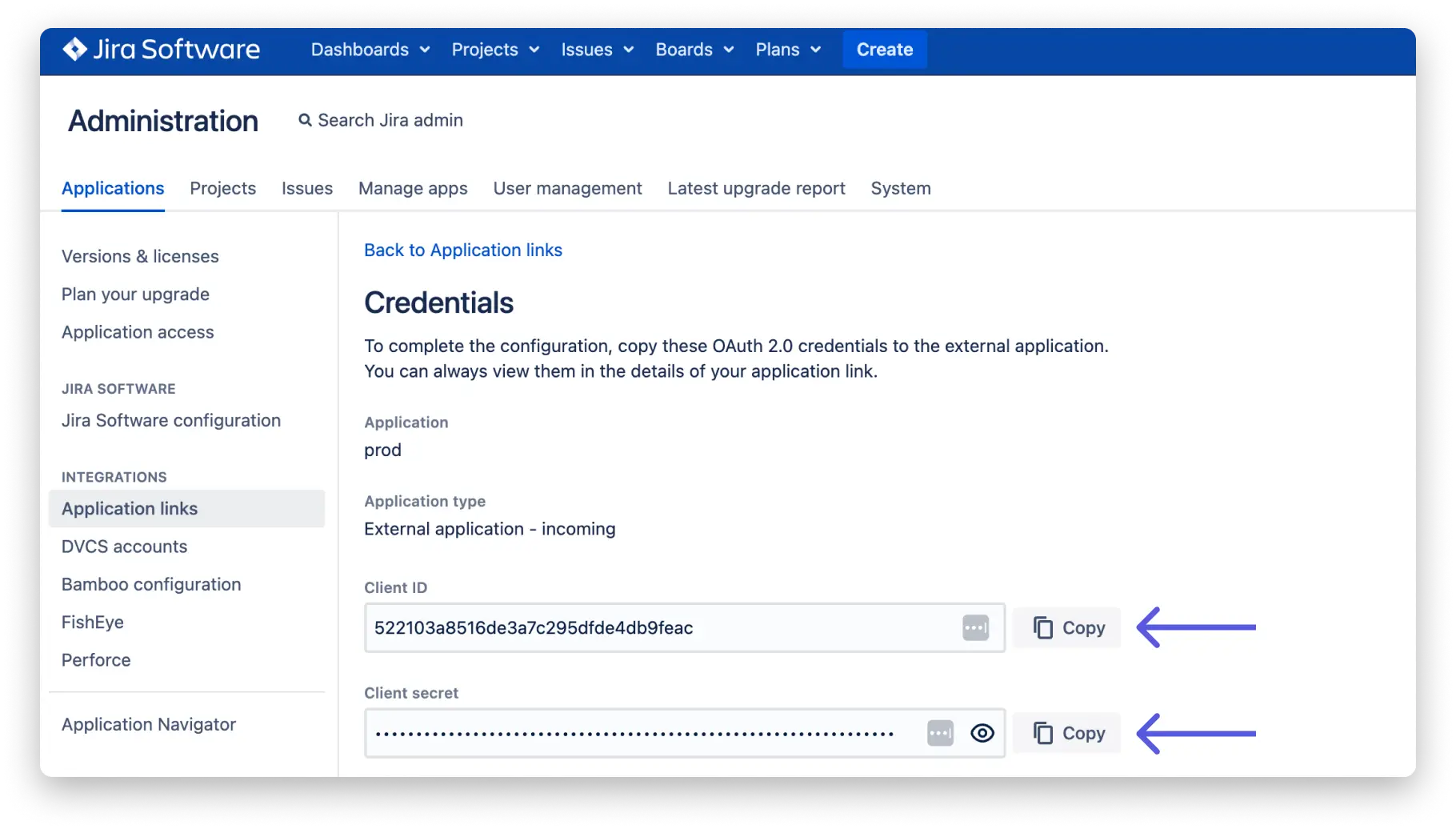This screenshot has width=1456, height=829.
Task: Go to Application access in the sidebar
Action: pos(138,332)
